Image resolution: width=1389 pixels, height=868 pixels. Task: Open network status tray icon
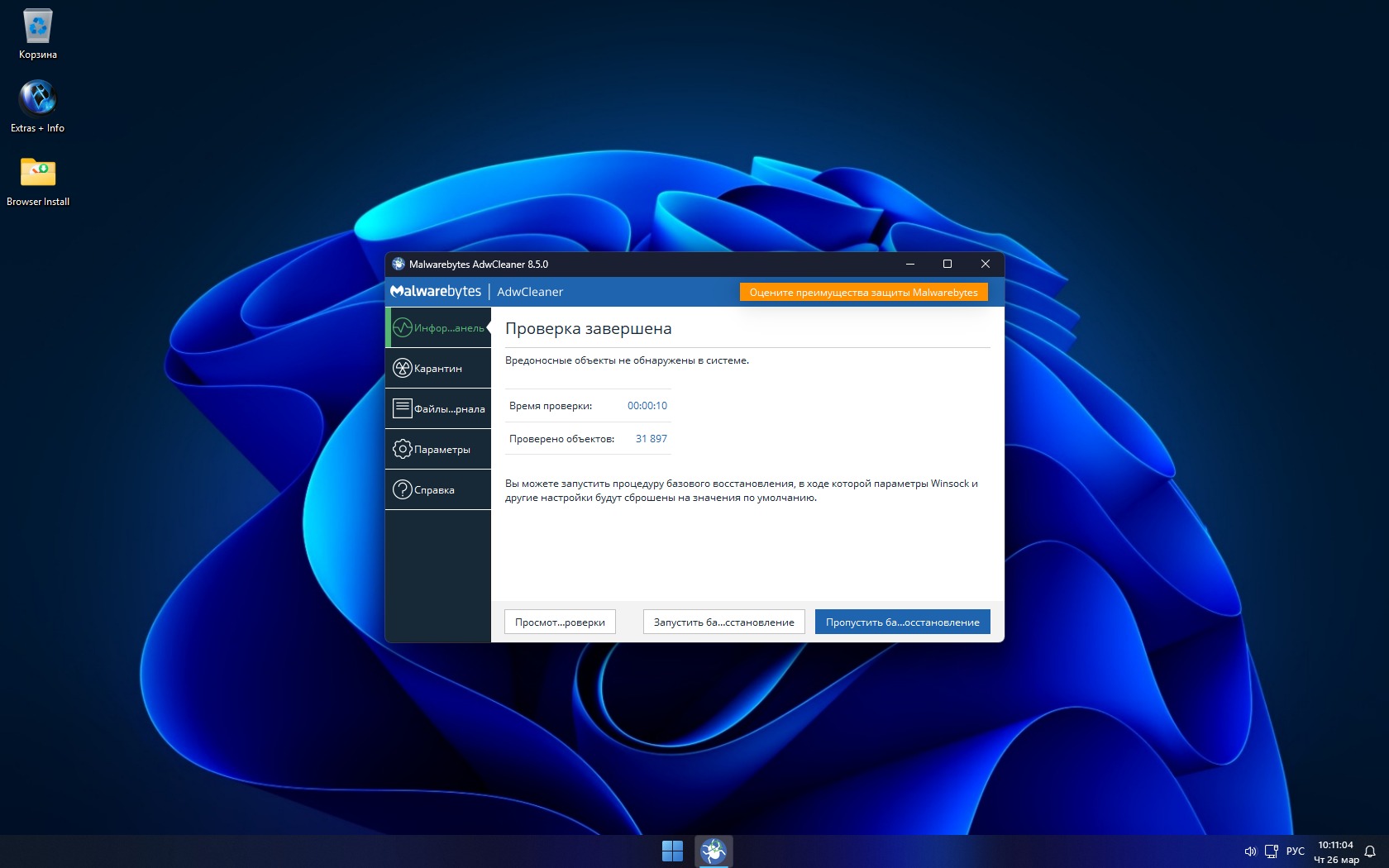click(x=1271, y=851)
